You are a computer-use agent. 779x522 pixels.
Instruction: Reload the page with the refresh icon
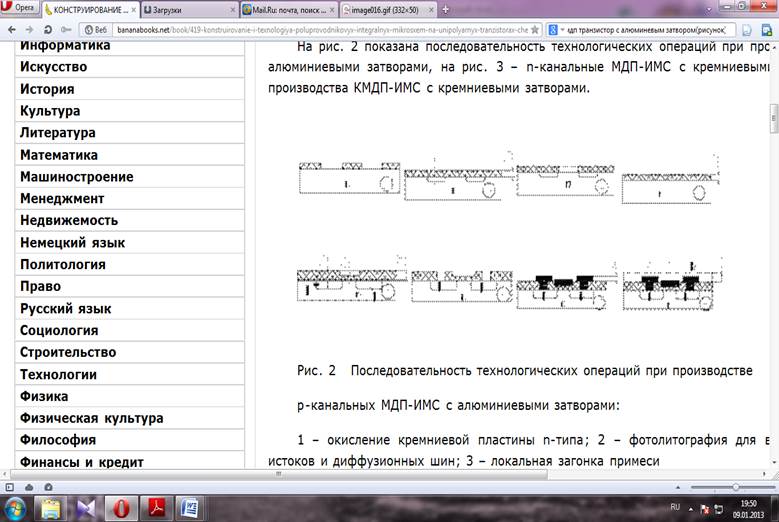click(x=48, y=30)
